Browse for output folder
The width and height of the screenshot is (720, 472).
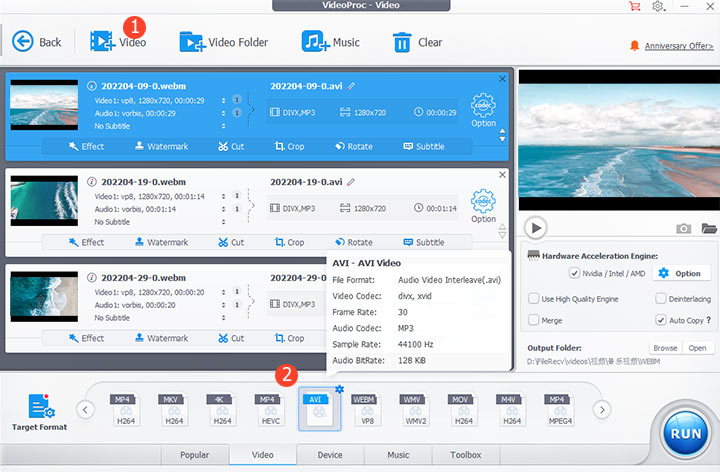tap(665, 348)
